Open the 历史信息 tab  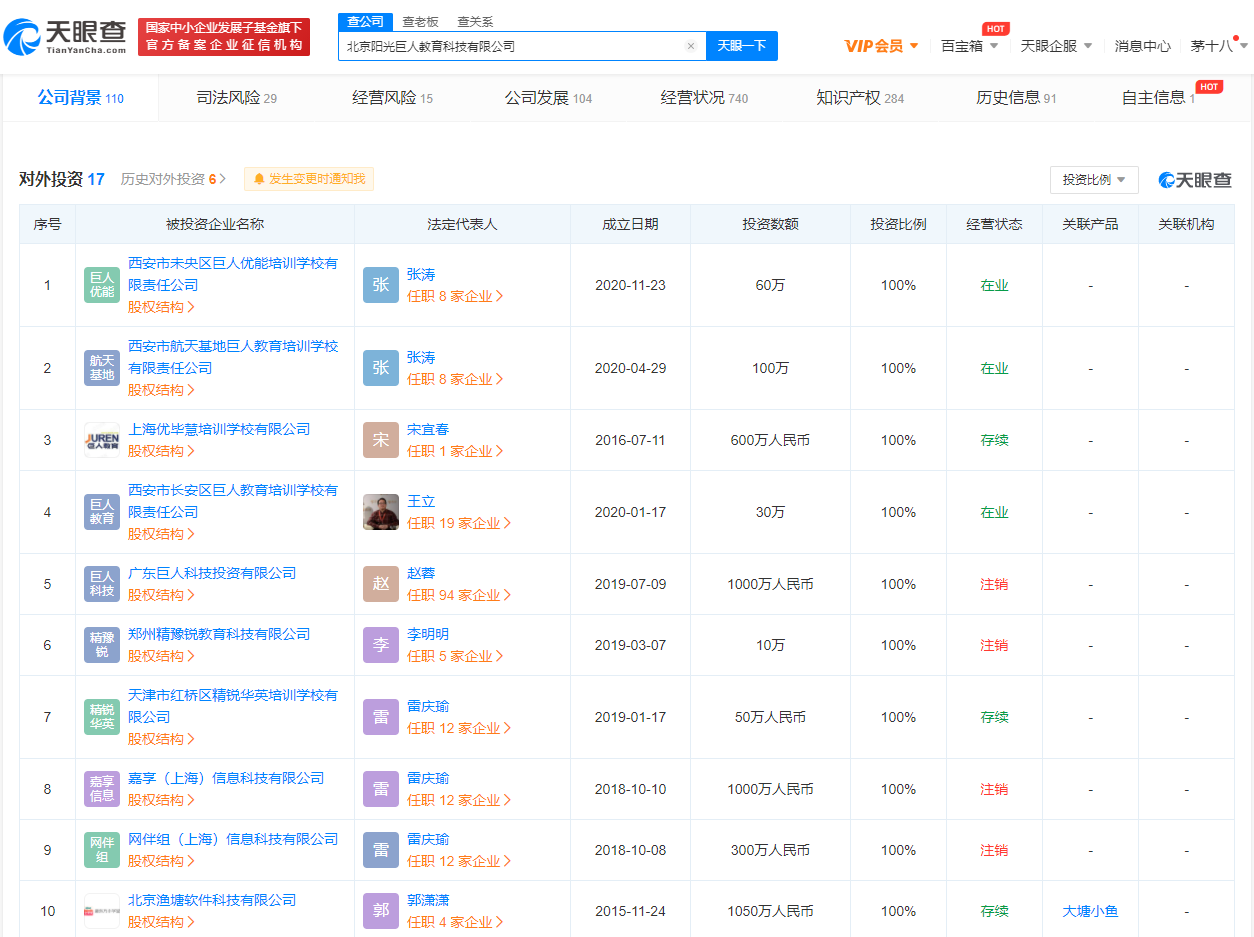[1016, 98]
